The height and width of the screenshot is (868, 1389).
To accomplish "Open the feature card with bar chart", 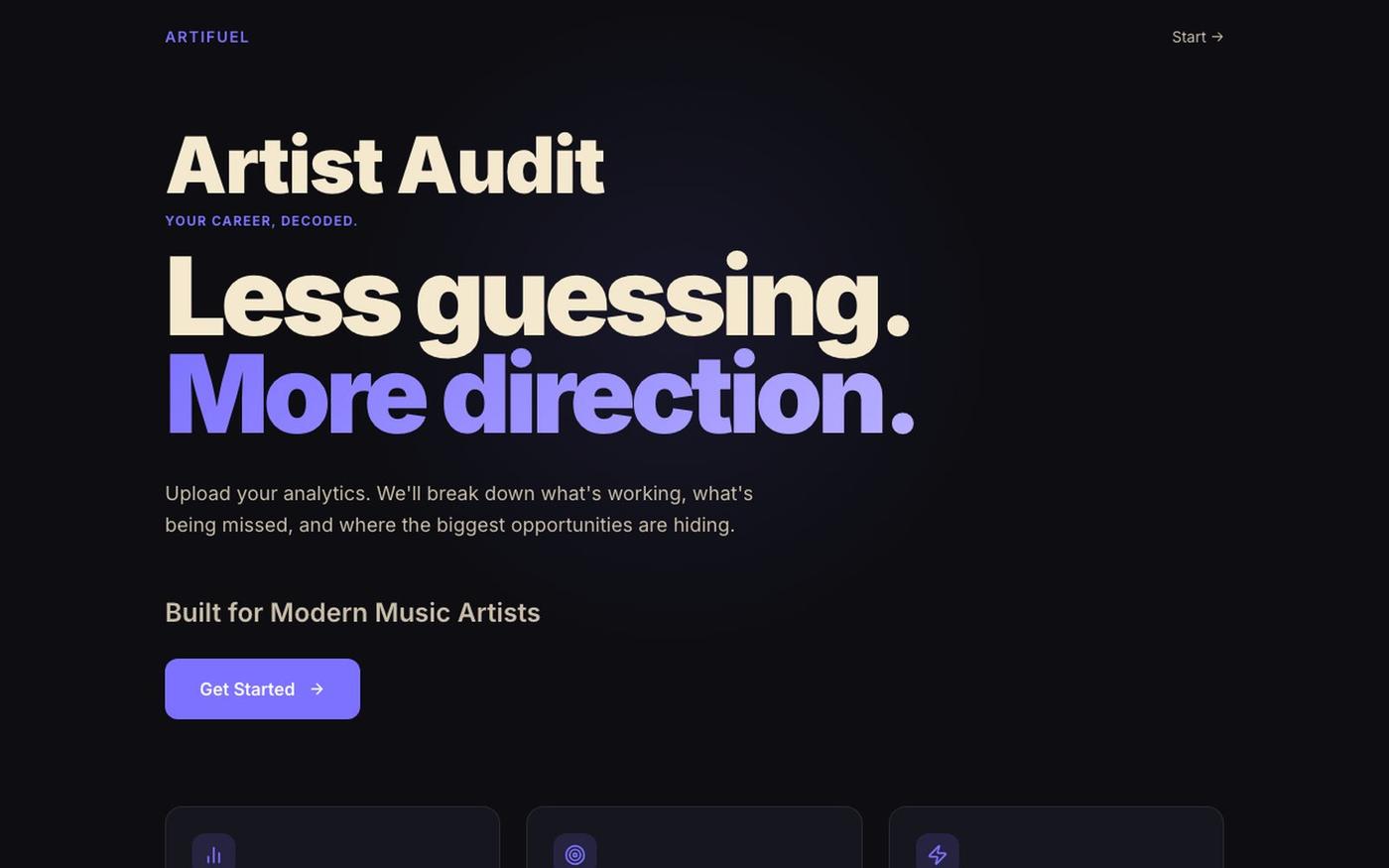I will (332, 837).
